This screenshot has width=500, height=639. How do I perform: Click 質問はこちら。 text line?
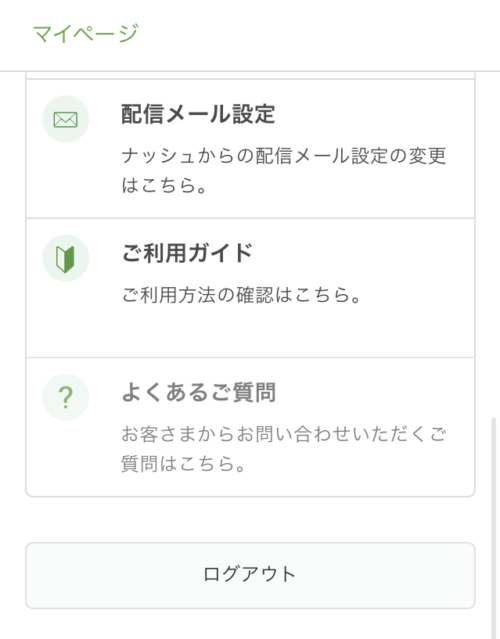[x=183, y=464]
